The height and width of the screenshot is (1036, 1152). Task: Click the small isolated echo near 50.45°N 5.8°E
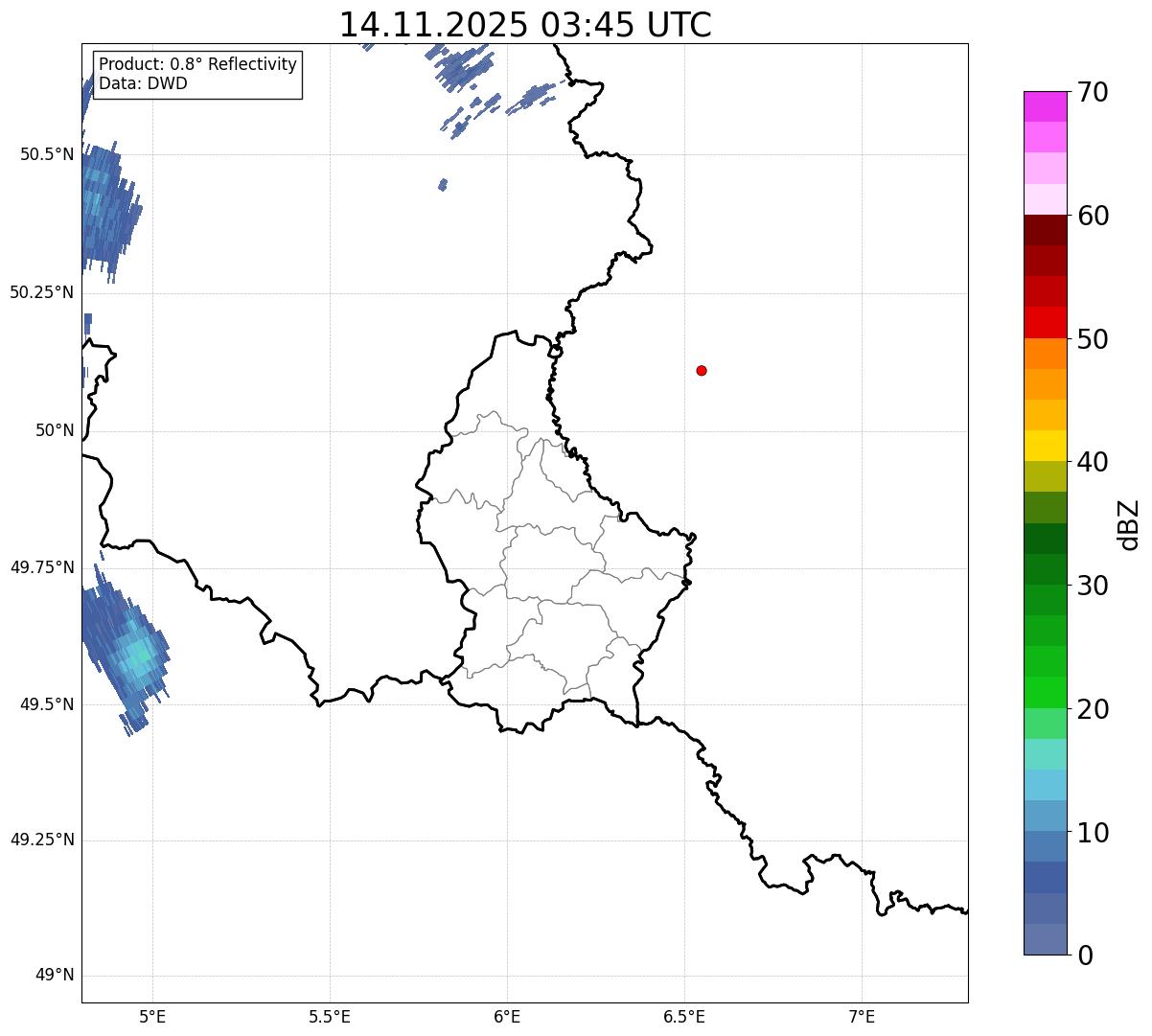tap(442, 184)
